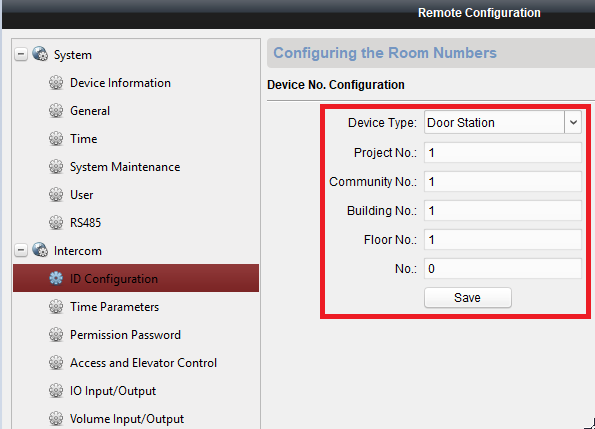The width and height of the screenshot is (595, 429).
Task: Click the gear icon beside Device Information
Action: coord(56,83)
